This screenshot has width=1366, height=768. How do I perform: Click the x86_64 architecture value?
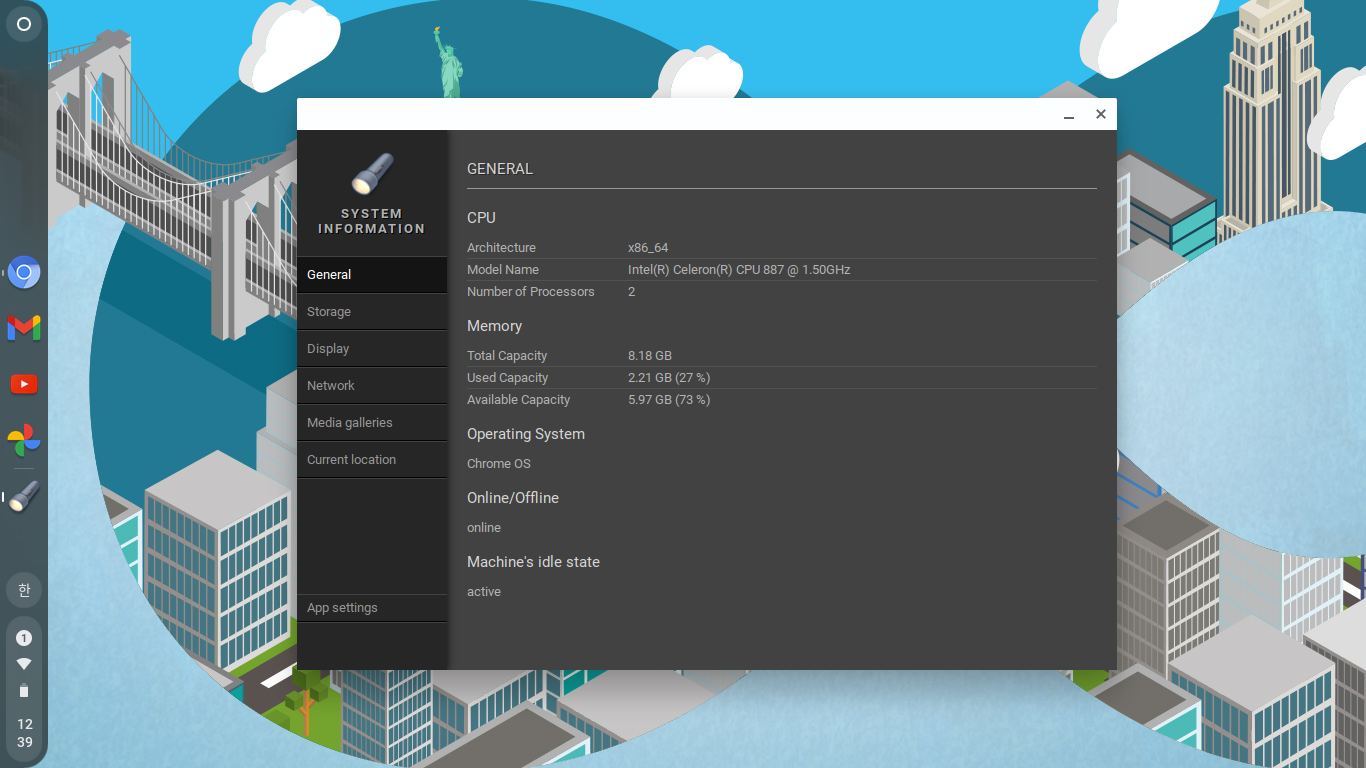[x=648, y=248]
